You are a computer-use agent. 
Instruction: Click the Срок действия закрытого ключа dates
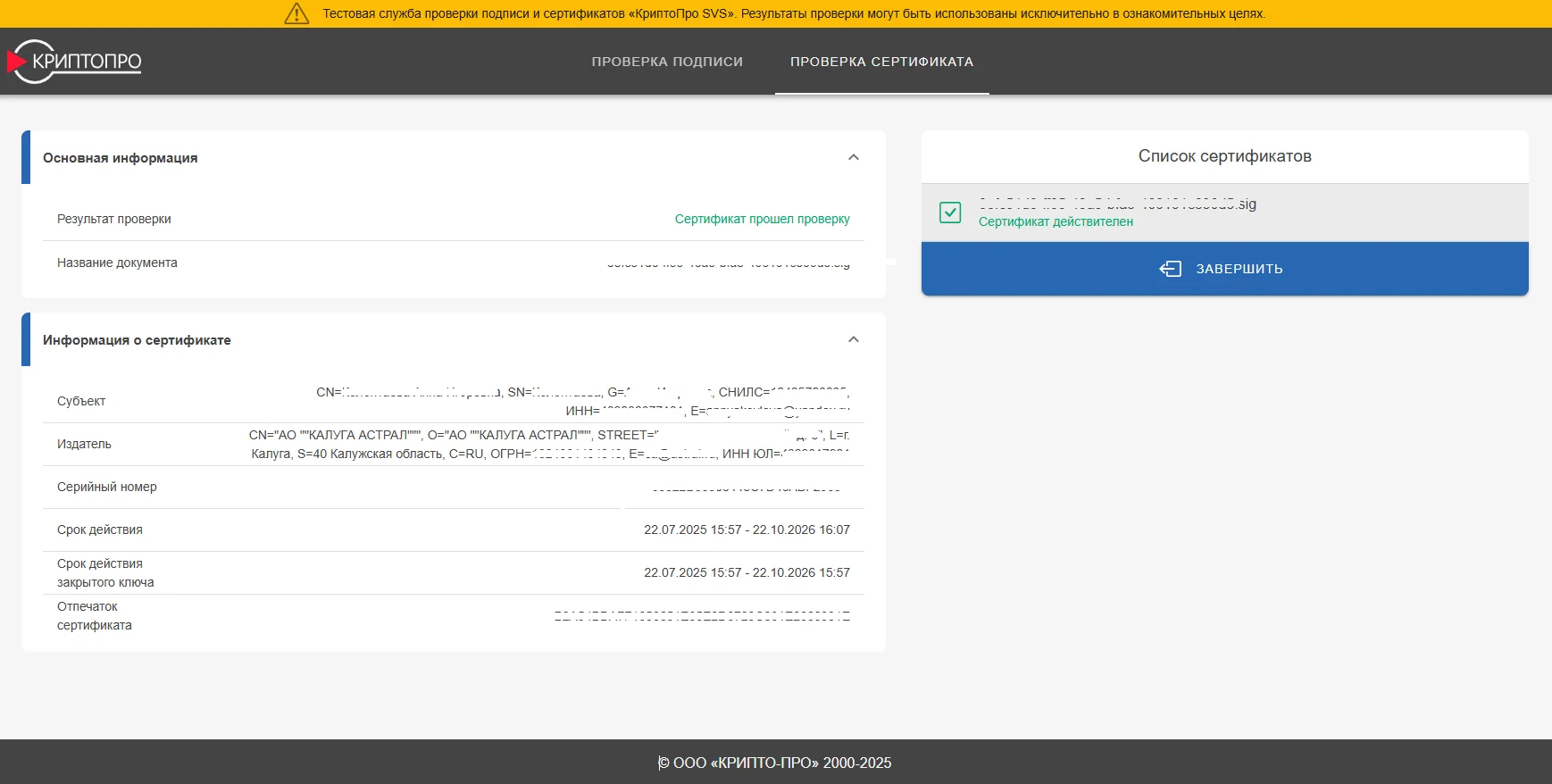pyautogui.click(x=747, y=572)
